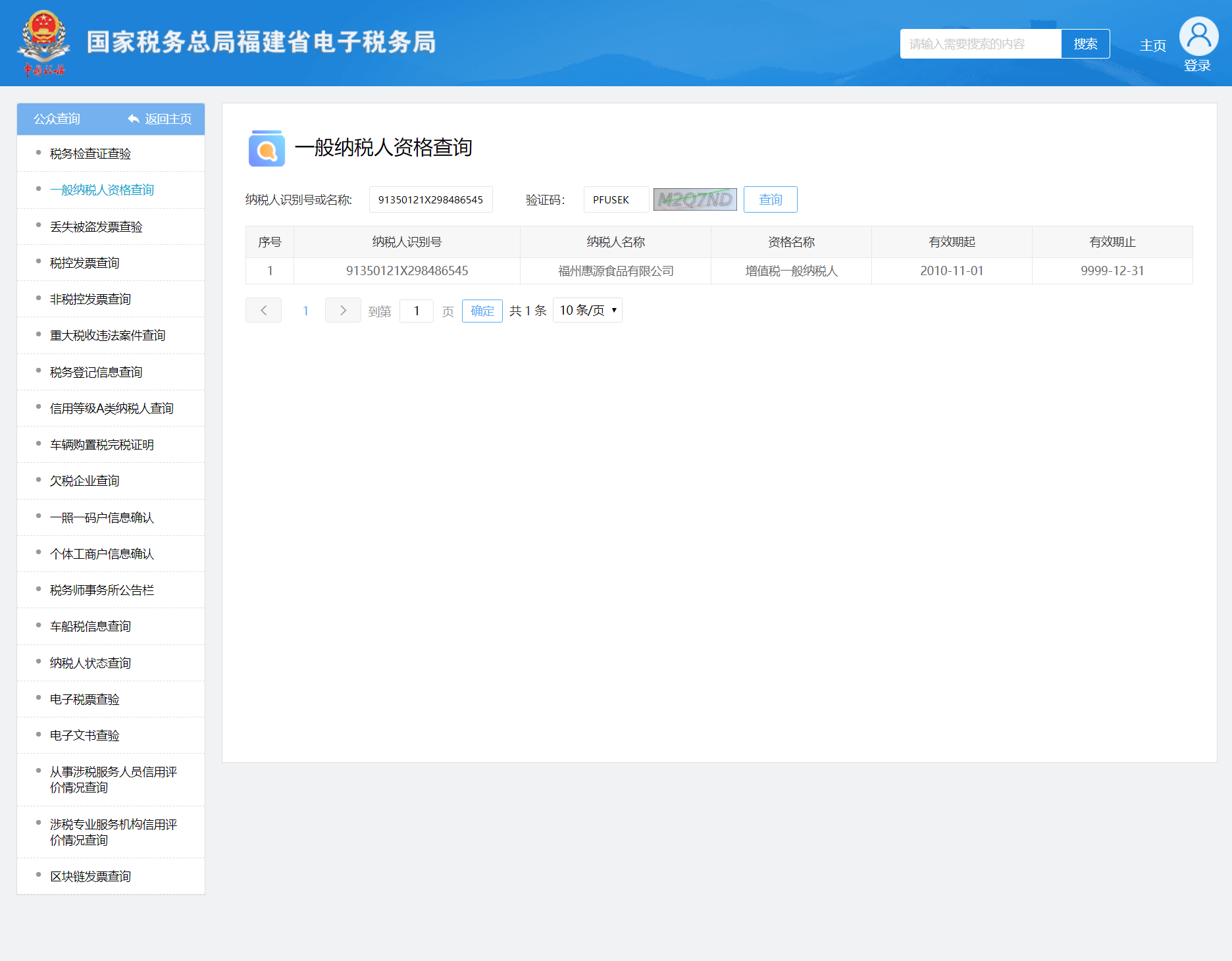Select 区块链发票查询 in sidebar
The image size is (1232, 961).
[x=90, y=877]
